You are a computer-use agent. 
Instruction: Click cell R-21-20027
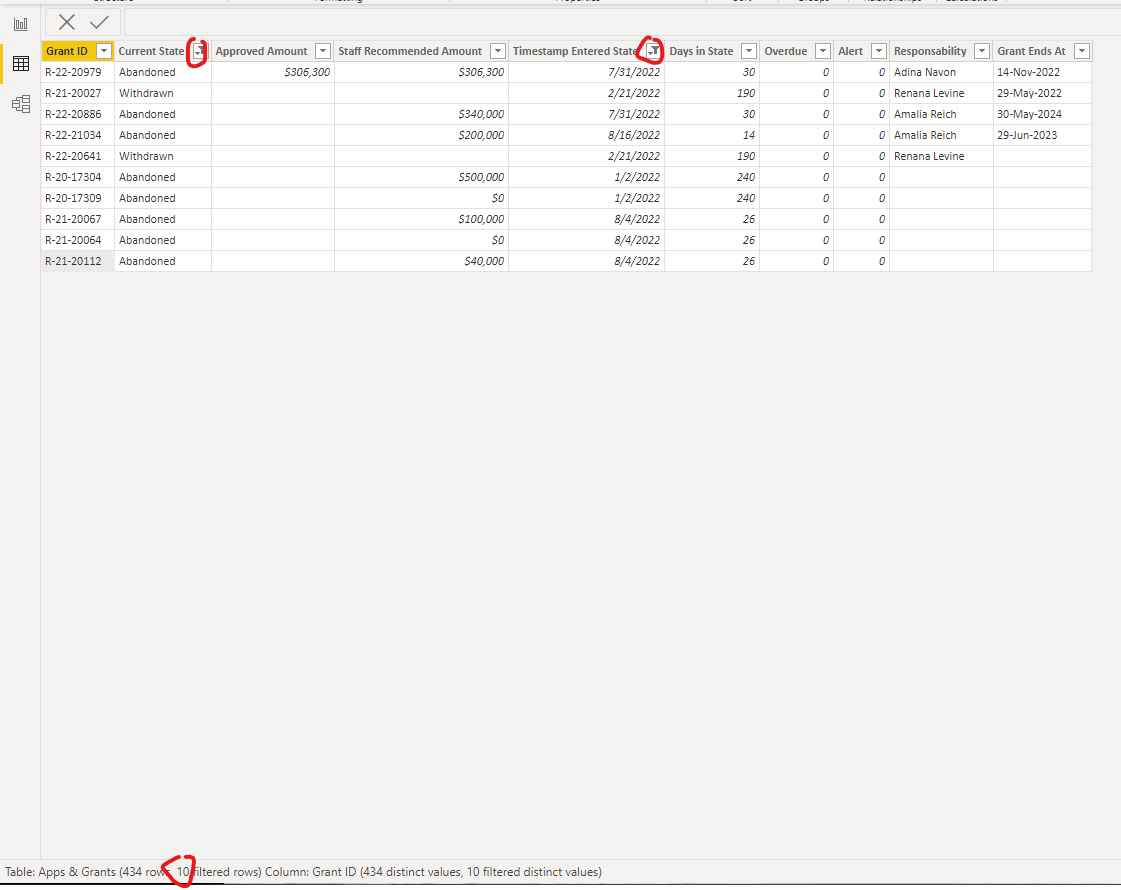(78, 93)
